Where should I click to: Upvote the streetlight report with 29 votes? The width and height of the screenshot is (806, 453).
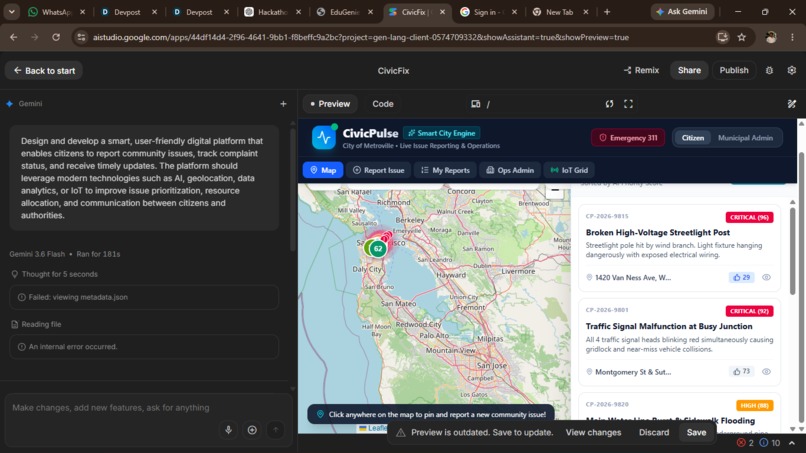point(741,278)
